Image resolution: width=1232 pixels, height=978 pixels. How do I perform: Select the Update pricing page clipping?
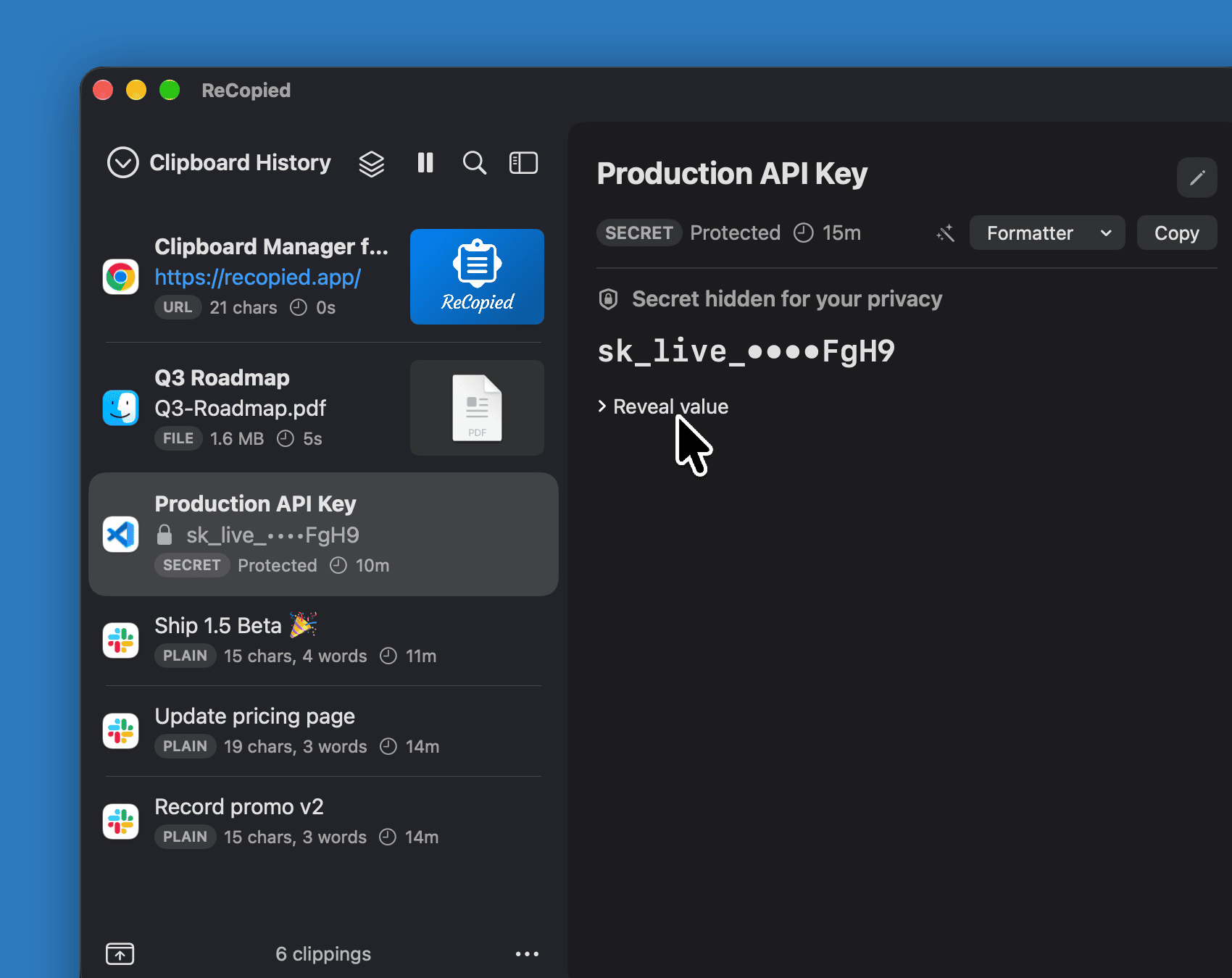coord(323,731)
